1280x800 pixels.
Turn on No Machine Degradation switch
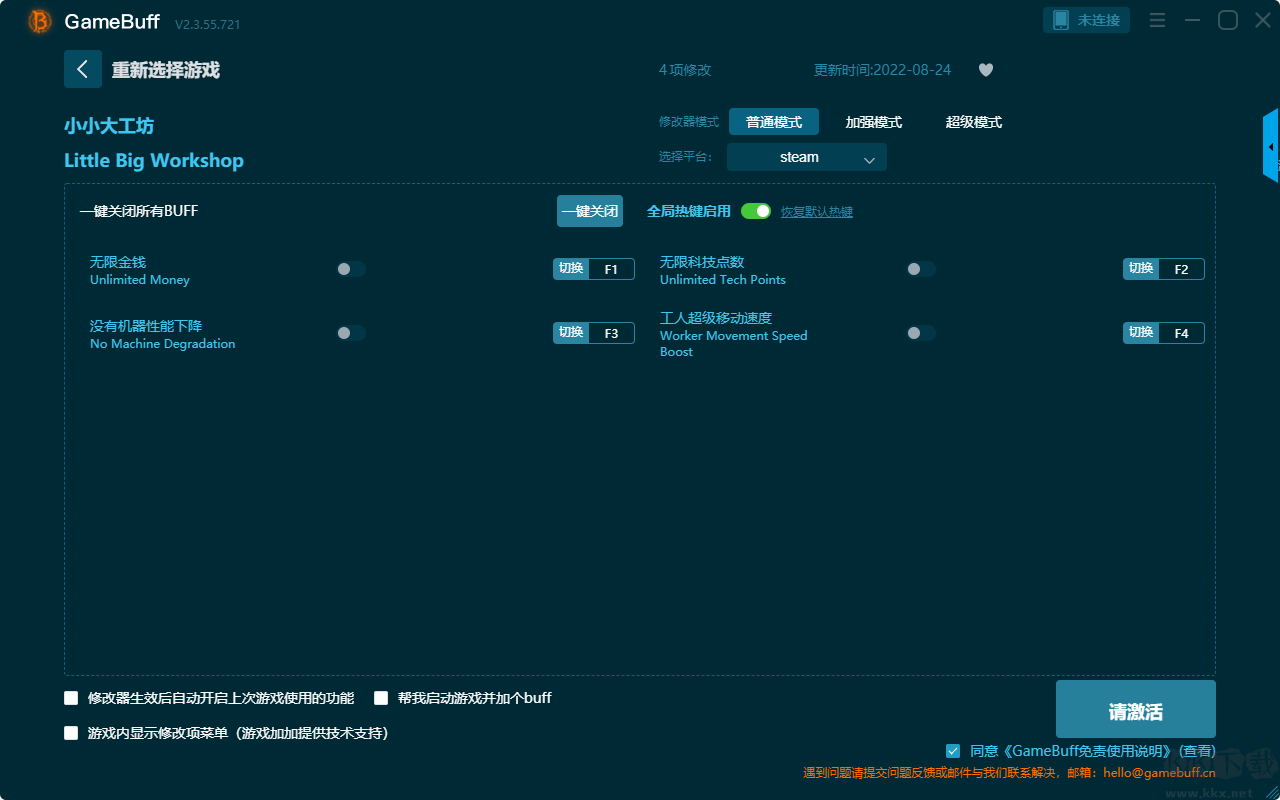351,333
